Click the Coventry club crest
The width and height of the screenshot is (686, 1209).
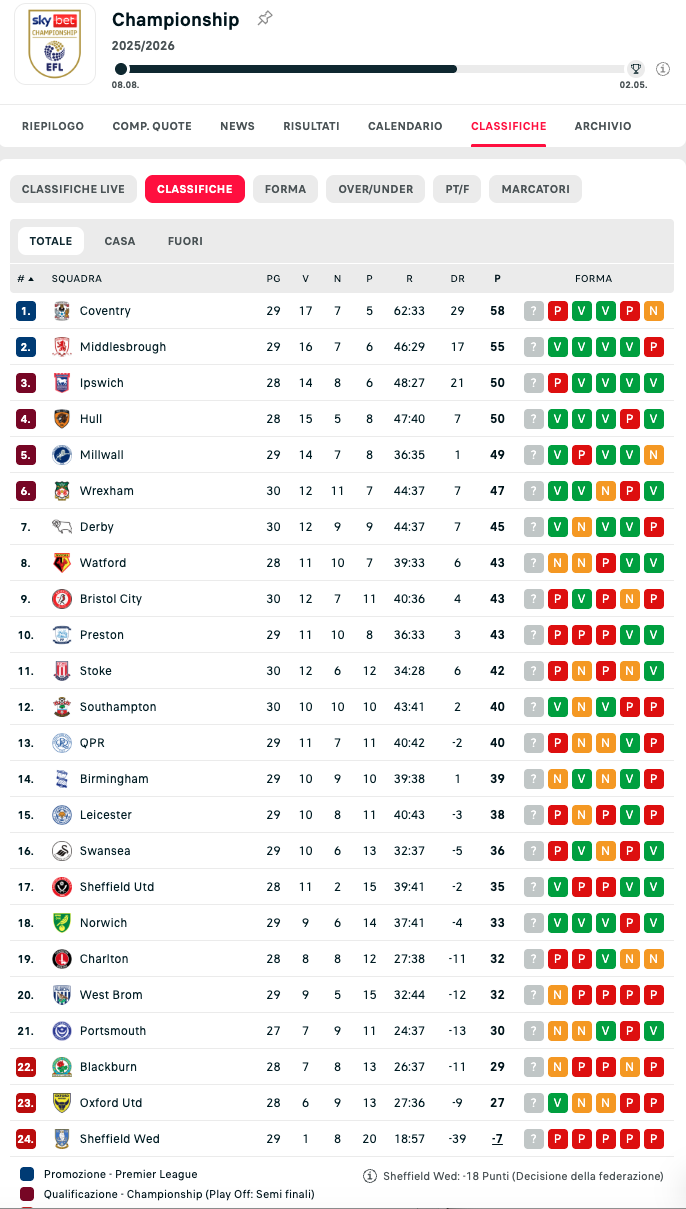62,311
